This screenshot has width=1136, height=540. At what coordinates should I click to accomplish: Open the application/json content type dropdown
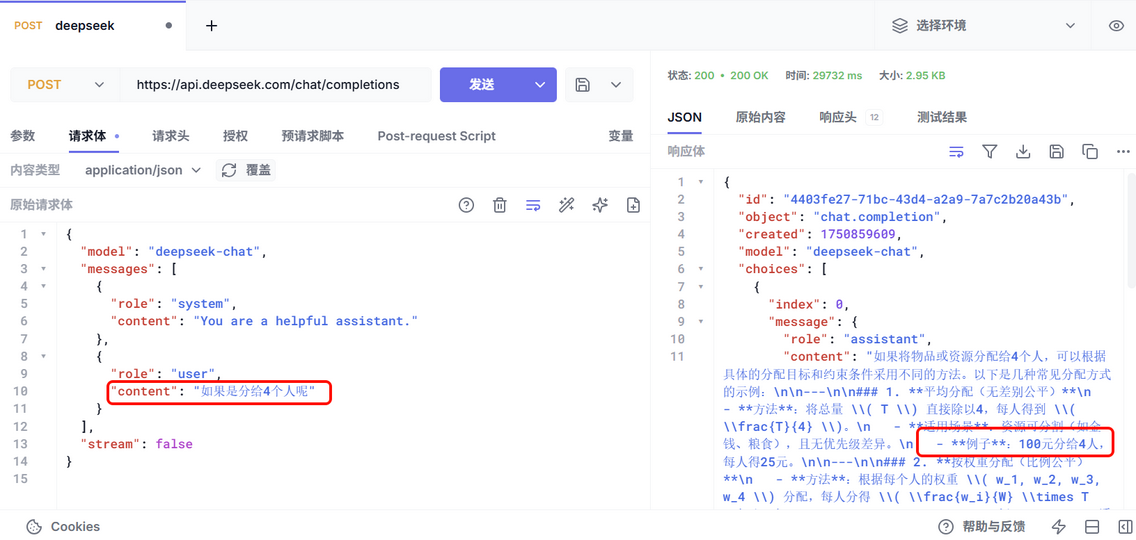143,170
